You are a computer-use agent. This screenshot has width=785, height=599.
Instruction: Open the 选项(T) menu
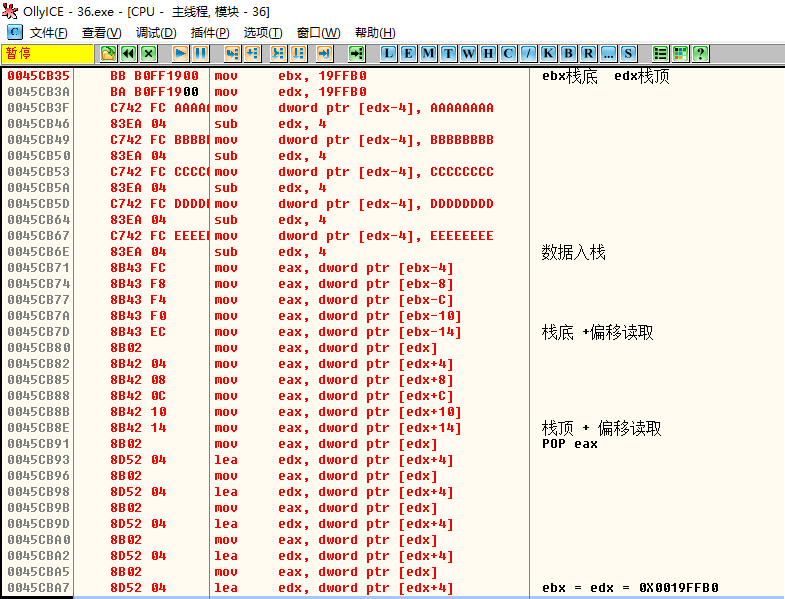(x=263, y=33)
